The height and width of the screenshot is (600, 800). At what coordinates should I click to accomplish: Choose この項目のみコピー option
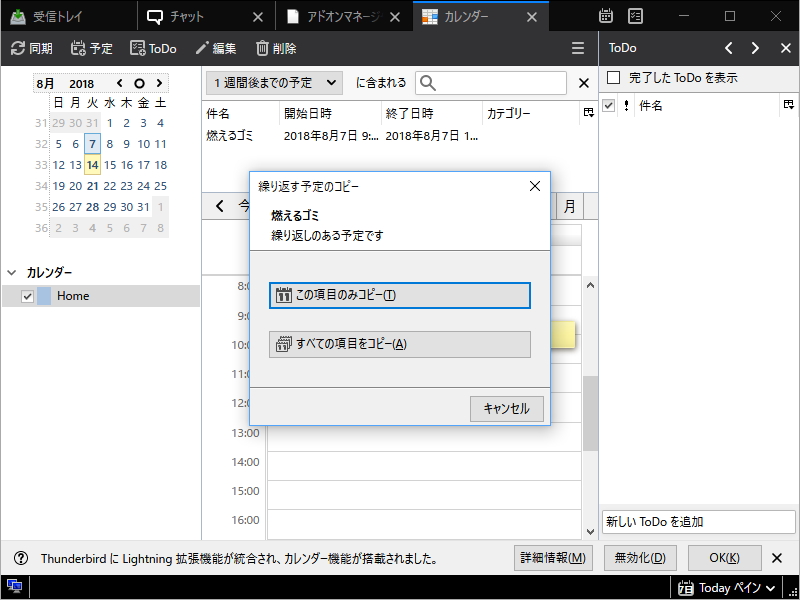point(399,295)
